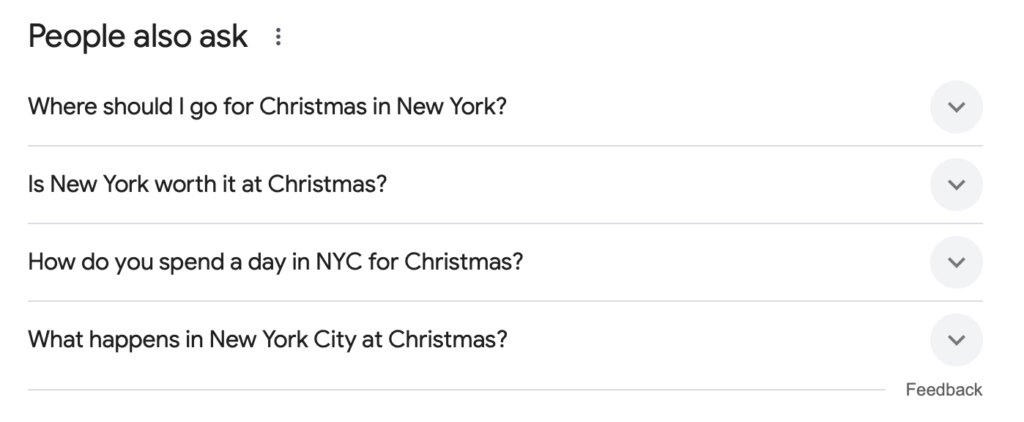Viewport: 1024px width, 422px height.
Task: Open the three-dot menu beside People also ask
Action: pos(278,38)
